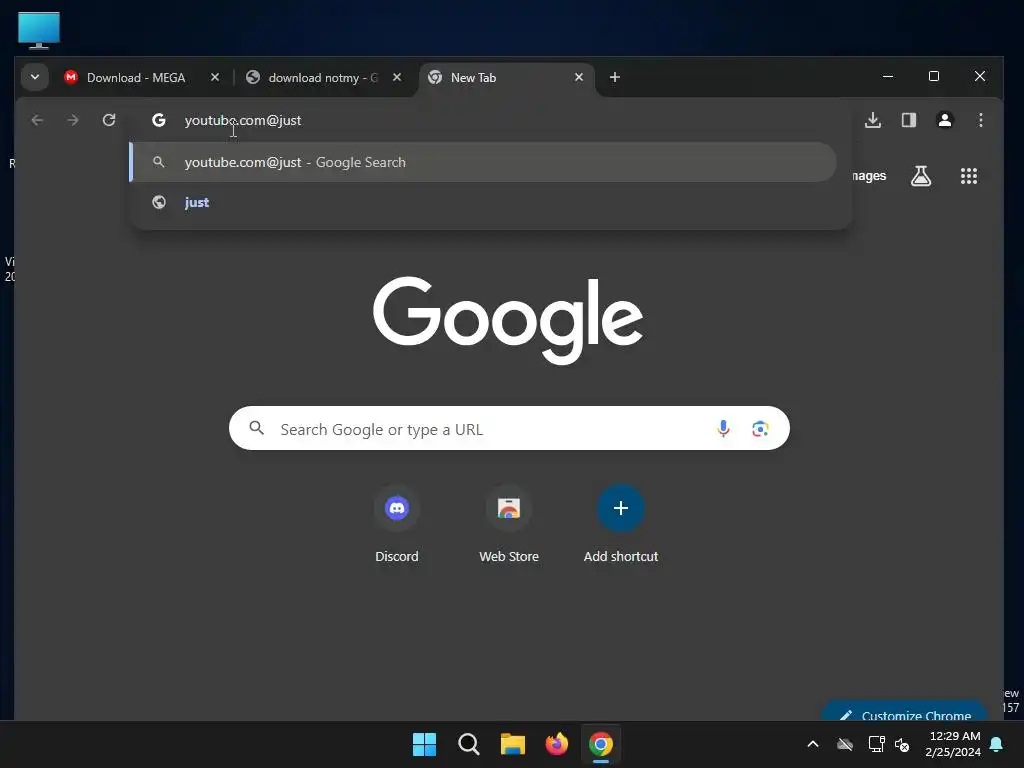Close the New Tab tab
Image resolution: width=1024 pixels, height=768 pixels.
pos(579,77)
